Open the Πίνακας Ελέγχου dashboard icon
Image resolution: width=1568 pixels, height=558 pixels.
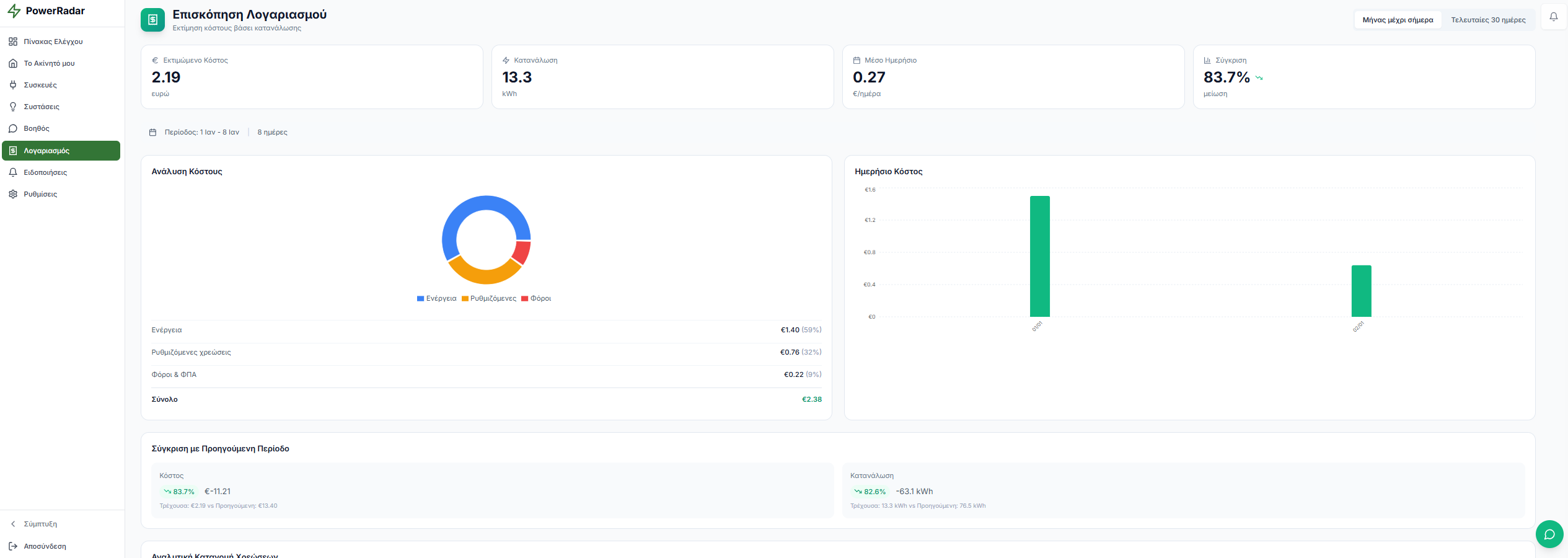pos(13,41)
